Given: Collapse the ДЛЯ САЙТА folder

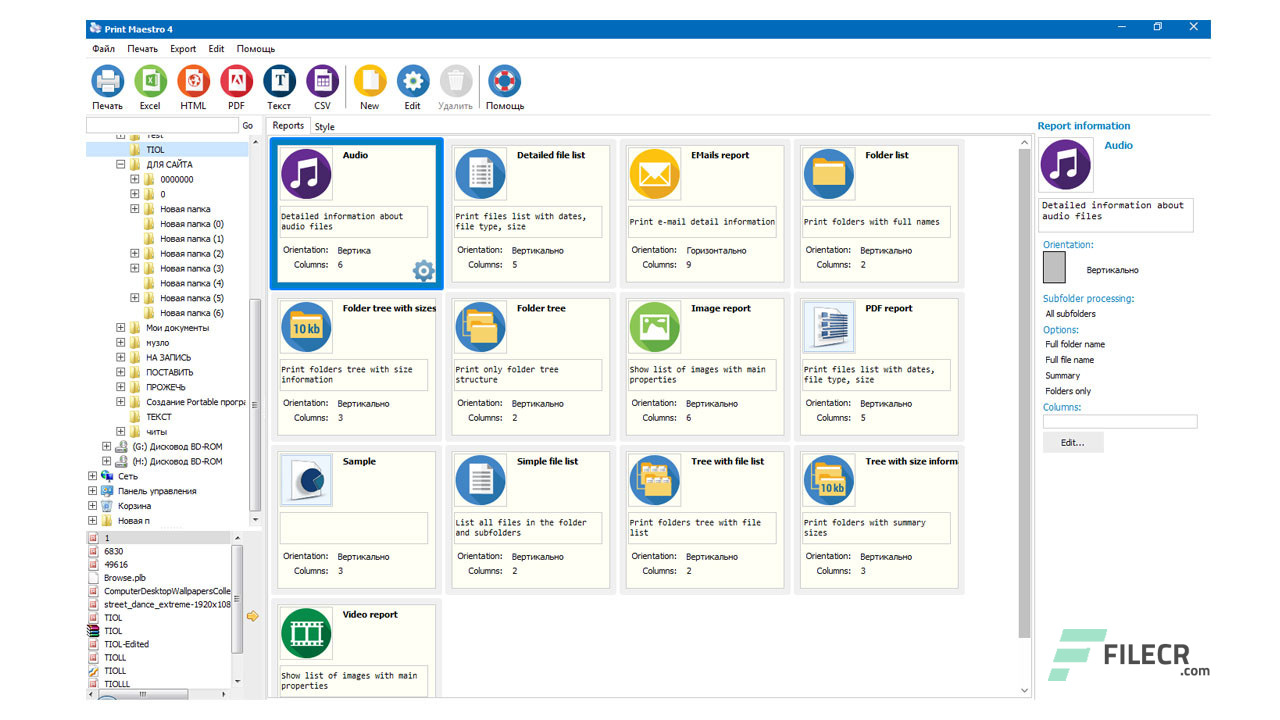Looking at the screenshot, I should 121,164.
